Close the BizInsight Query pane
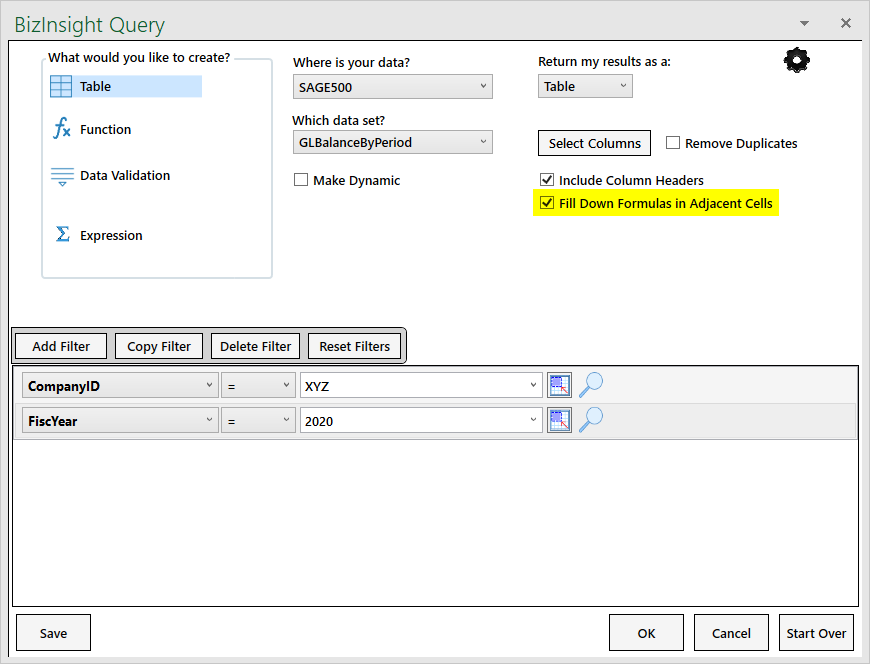 (x=846, y=23)
